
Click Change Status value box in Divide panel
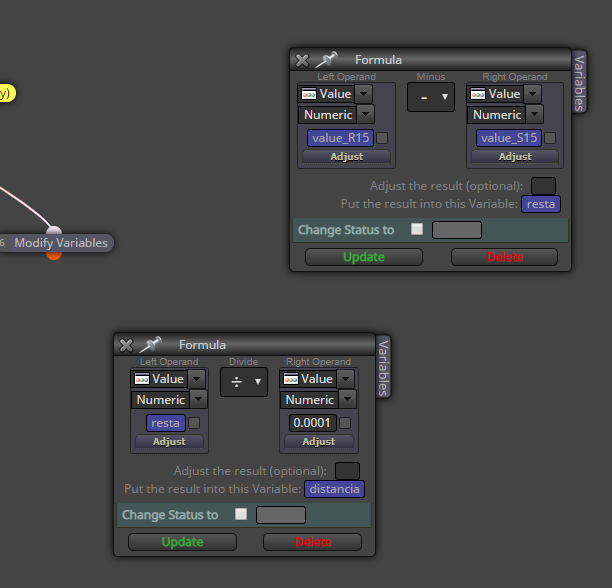281,515
